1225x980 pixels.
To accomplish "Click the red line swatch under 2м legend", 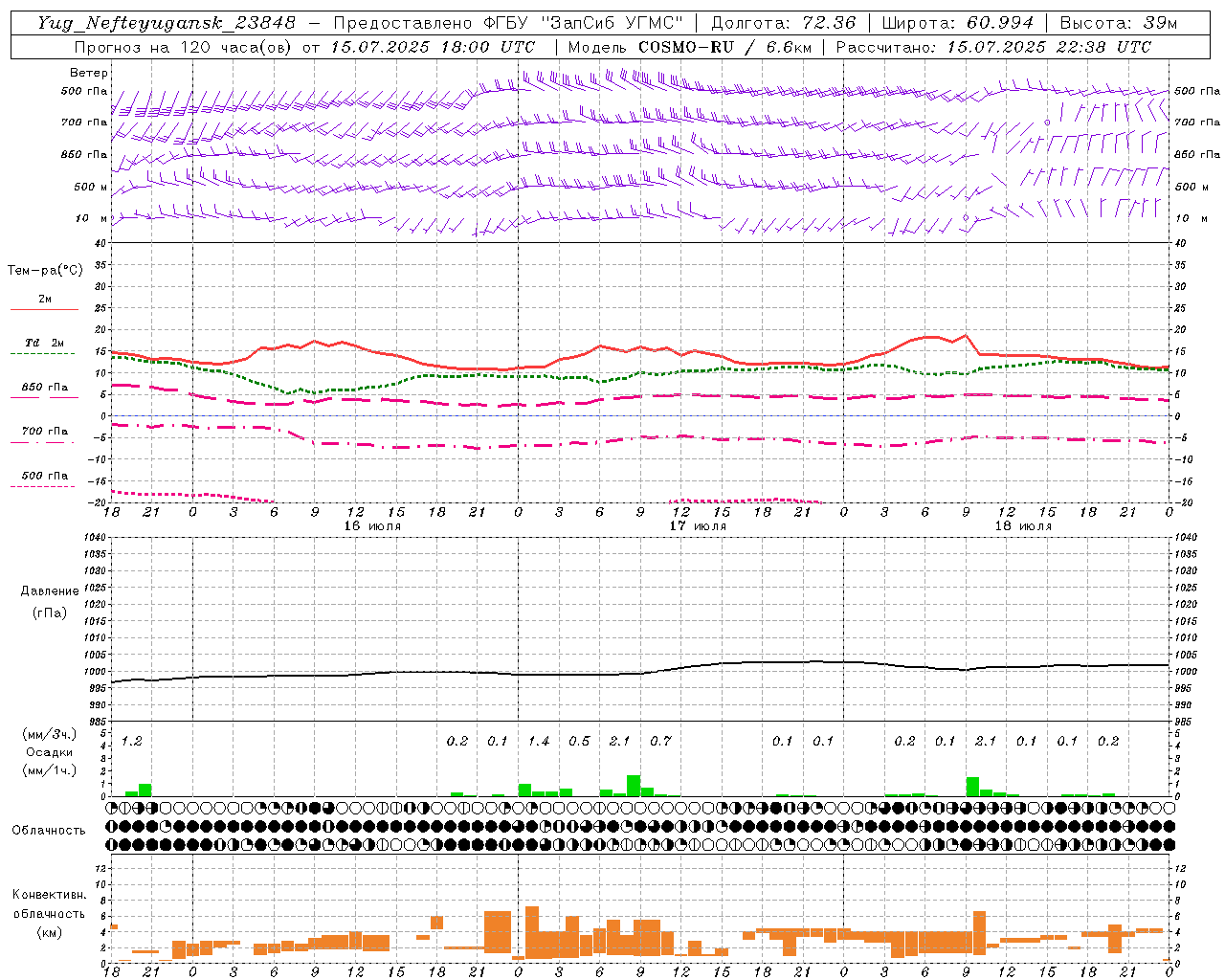I will [x=44, y=309].
